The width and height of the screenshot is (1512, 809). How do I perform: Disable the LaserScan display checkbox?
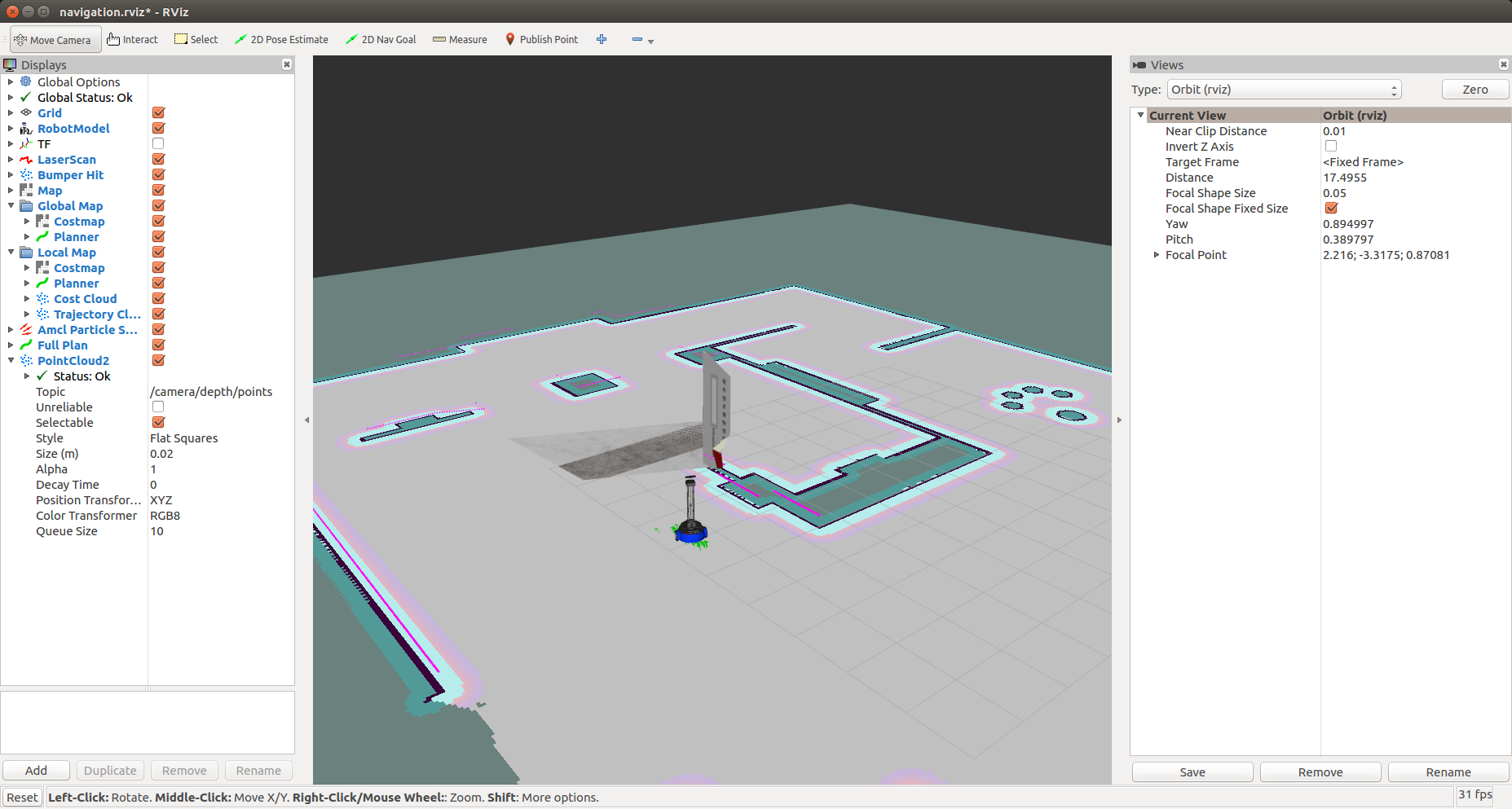coord(158,159)
